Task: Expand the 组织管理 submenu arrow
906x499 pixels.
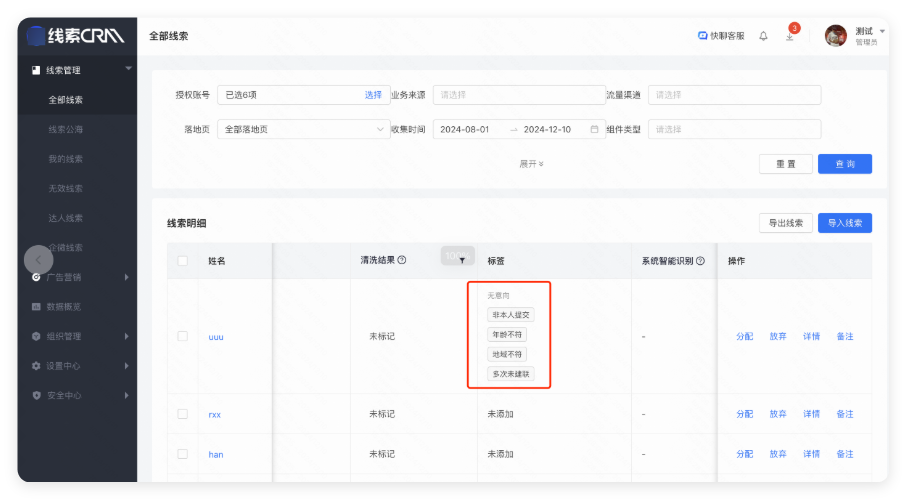Action: tap(127, 336)
